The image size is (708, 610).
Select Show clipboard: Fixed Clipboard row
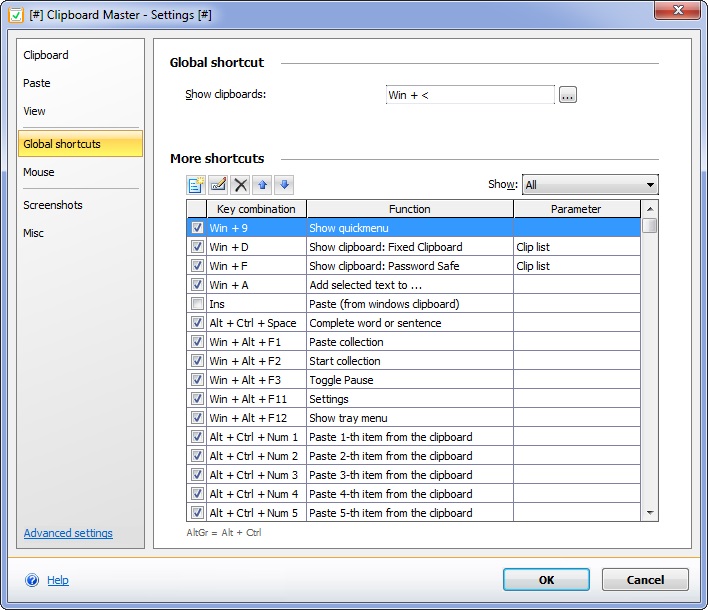tap(414, 247)
